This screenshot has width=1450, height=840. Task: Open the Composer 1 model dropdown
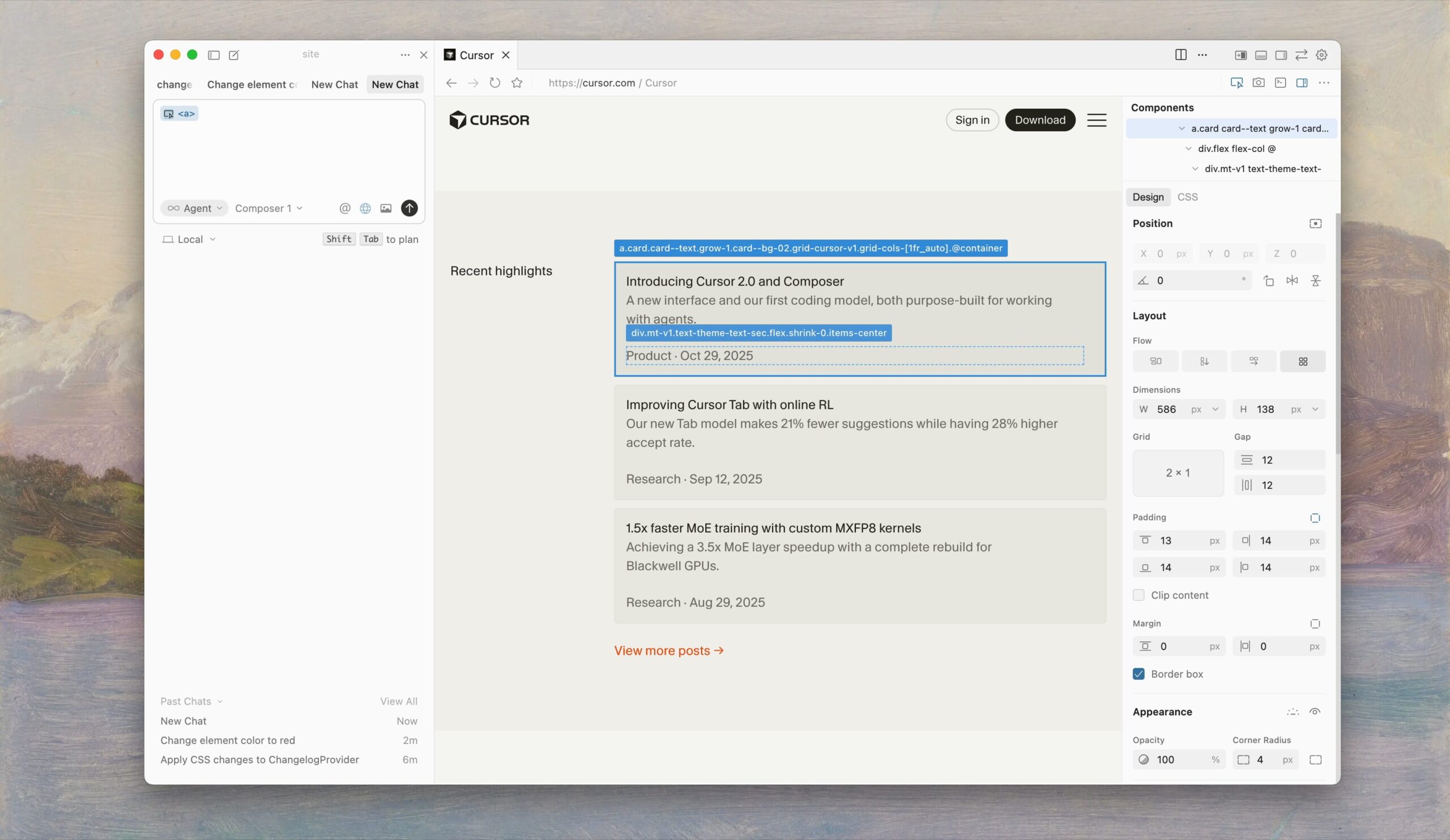point(268,208)
